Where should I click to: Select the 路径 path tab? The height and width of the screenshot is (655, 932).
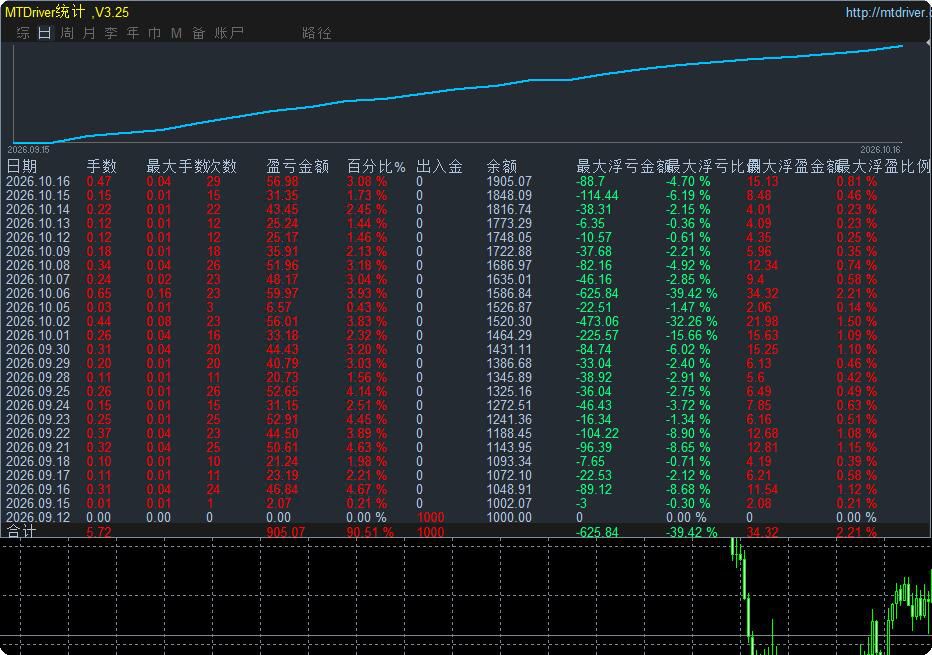pyautogui.click(x=316, y=33)
